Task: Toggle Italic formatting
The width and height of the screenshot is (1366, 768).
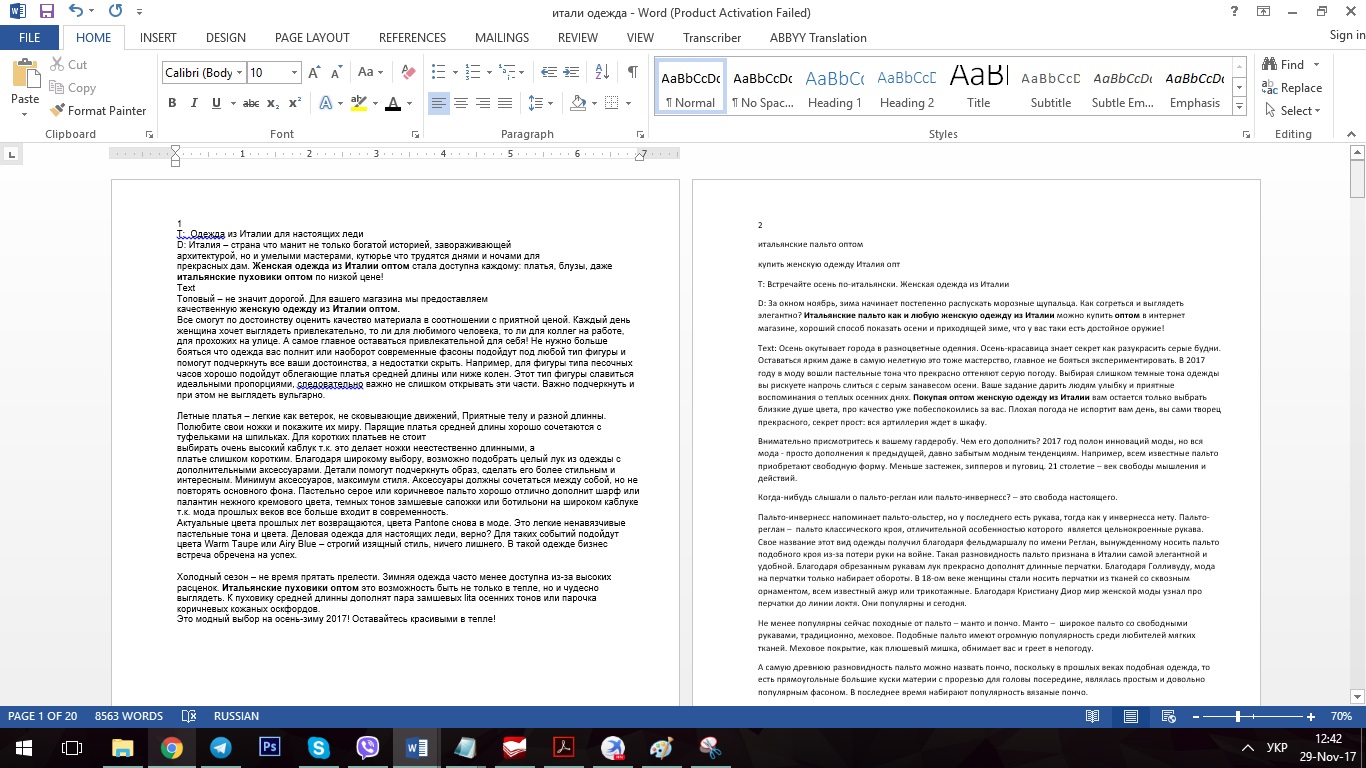Action: click(x=194, y=103)
